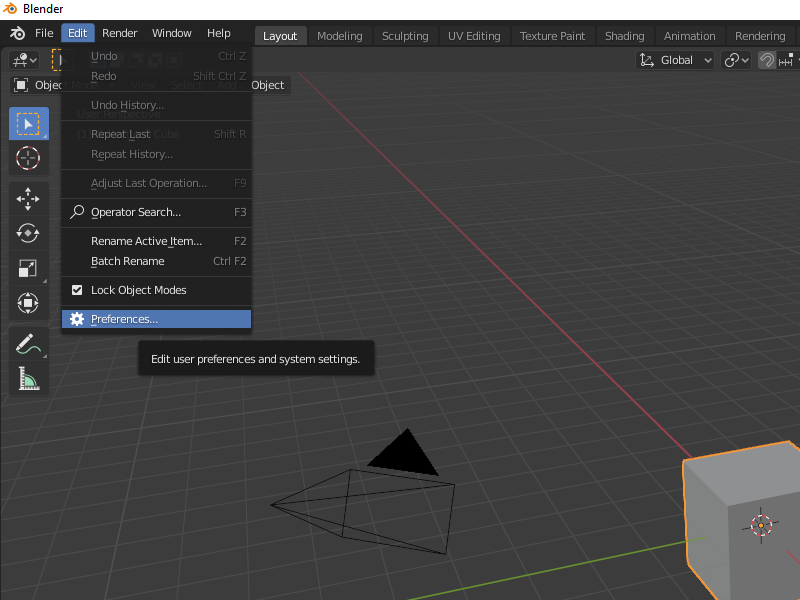Choose Undo in the Edit menu
The image size is (800, 600).
156,56
